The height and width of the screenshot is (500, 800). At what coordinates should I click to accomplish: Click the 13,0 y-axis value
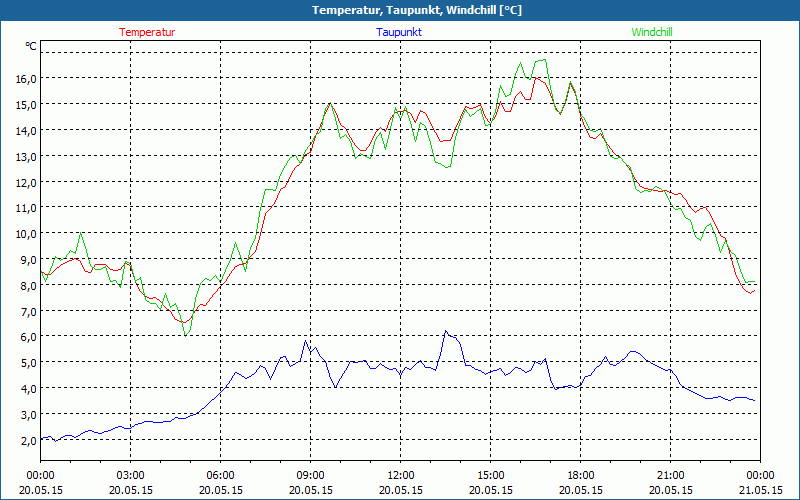click(x=26, y=157)
